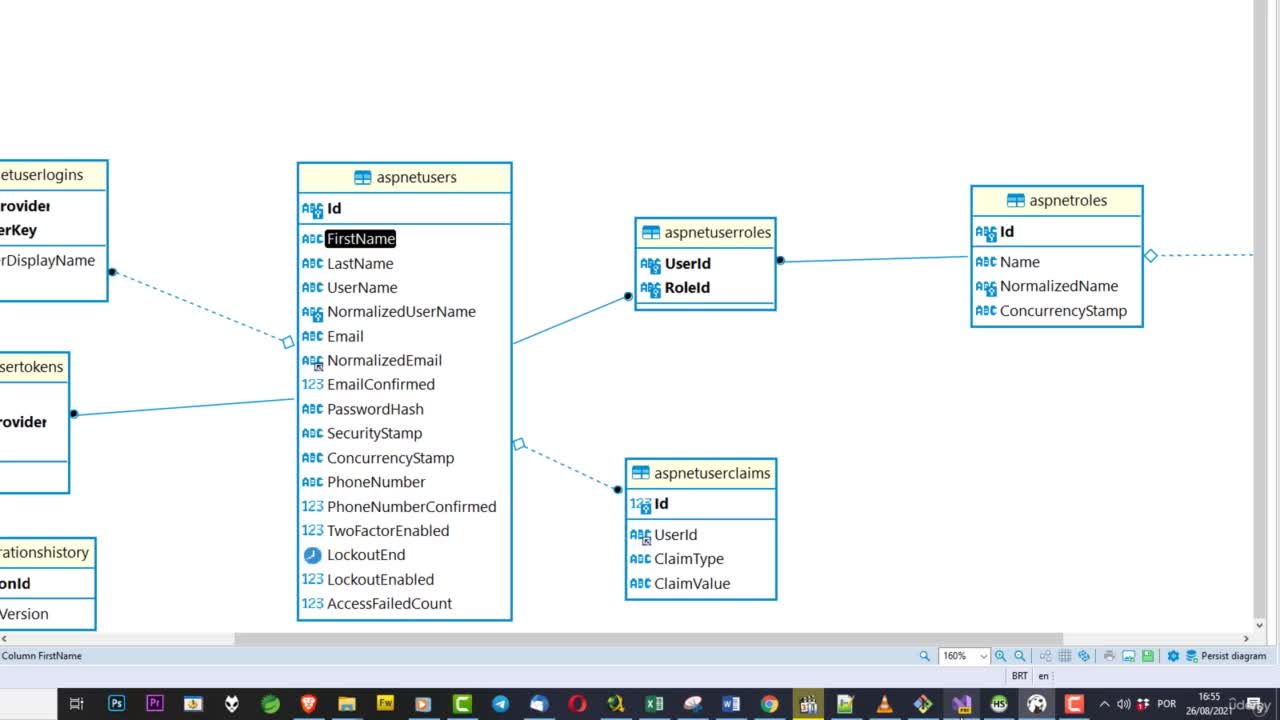Viewport: 1280px width, 720px height.
Task: Select UserId column in aspnetuserroles
Action: tap(688, 263)
